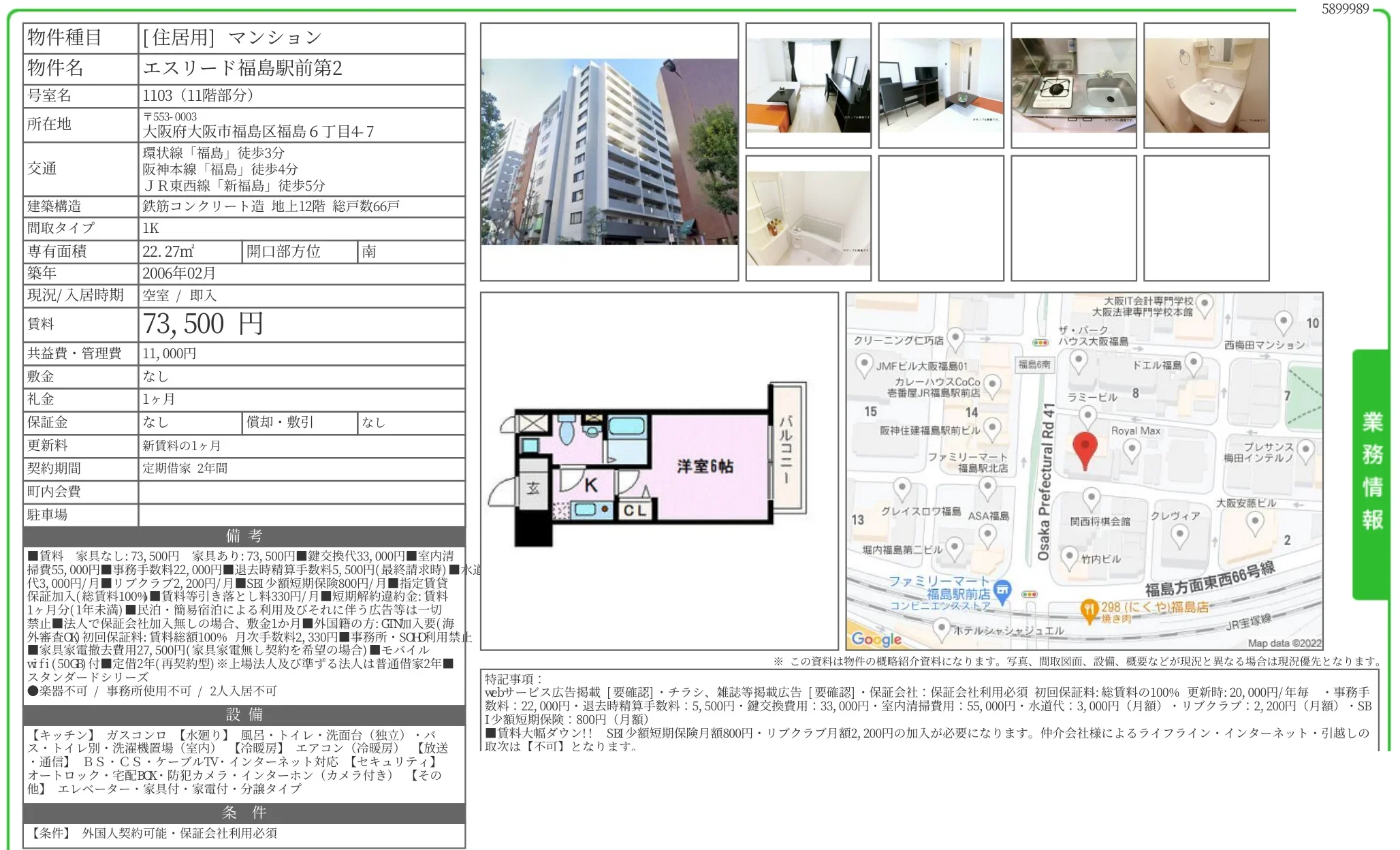
Task: Click the 備考 section header
Action: [x=244, y=536]
